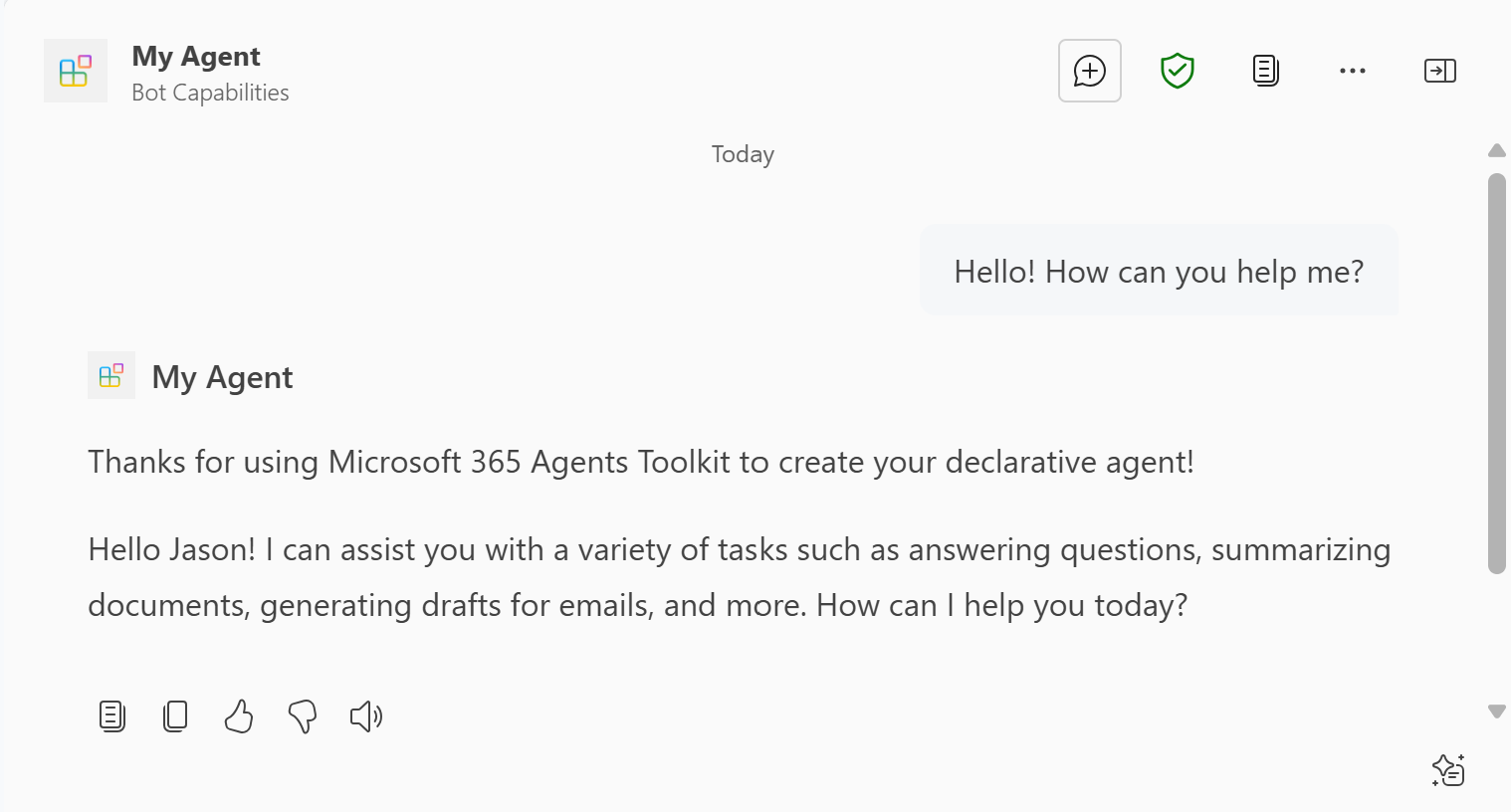Open the chat transcript icon in the header

point(1264,71)
